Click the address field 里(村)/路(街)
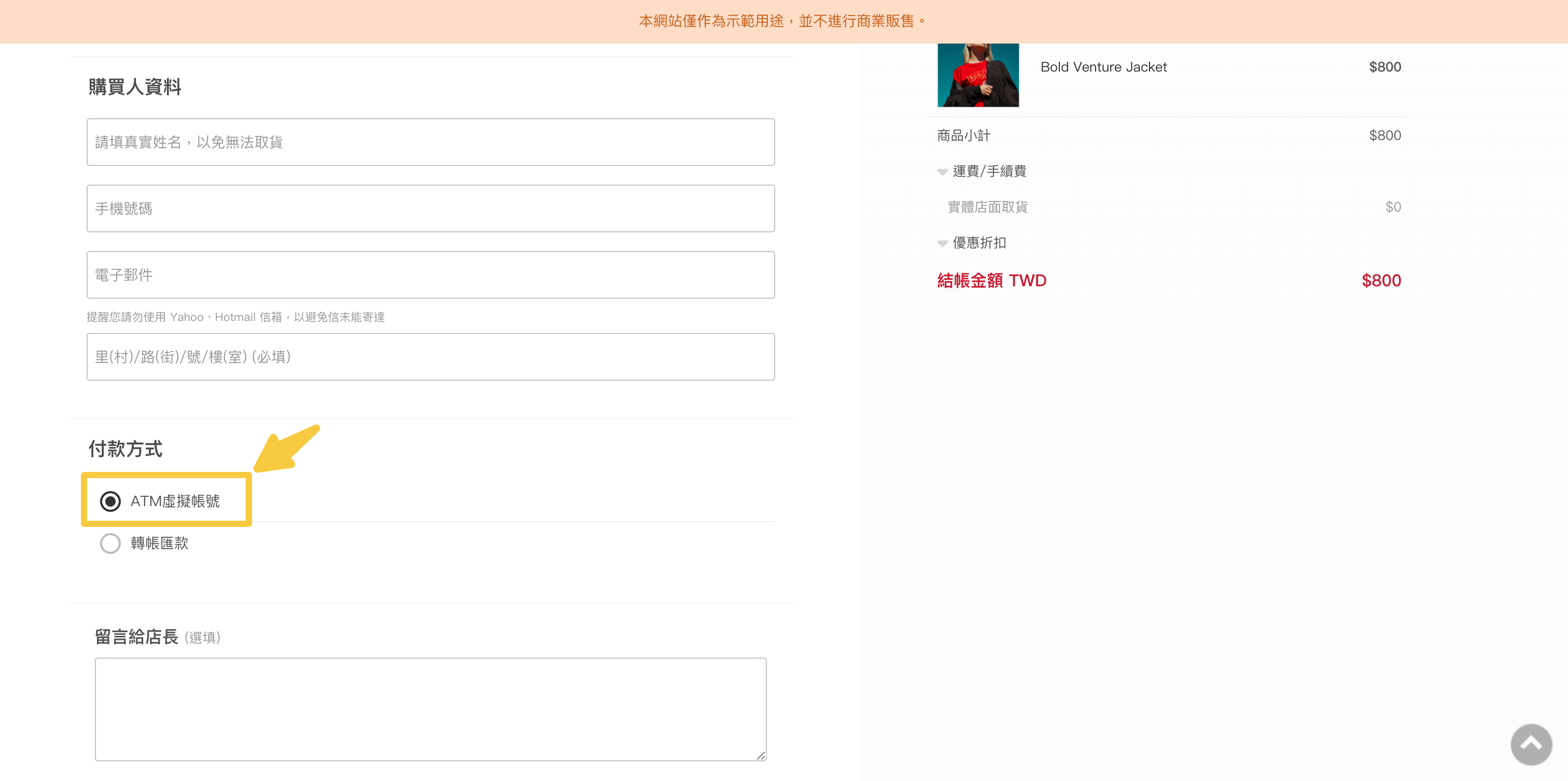This screenshot has width=1568, height=781. point(430,356)
